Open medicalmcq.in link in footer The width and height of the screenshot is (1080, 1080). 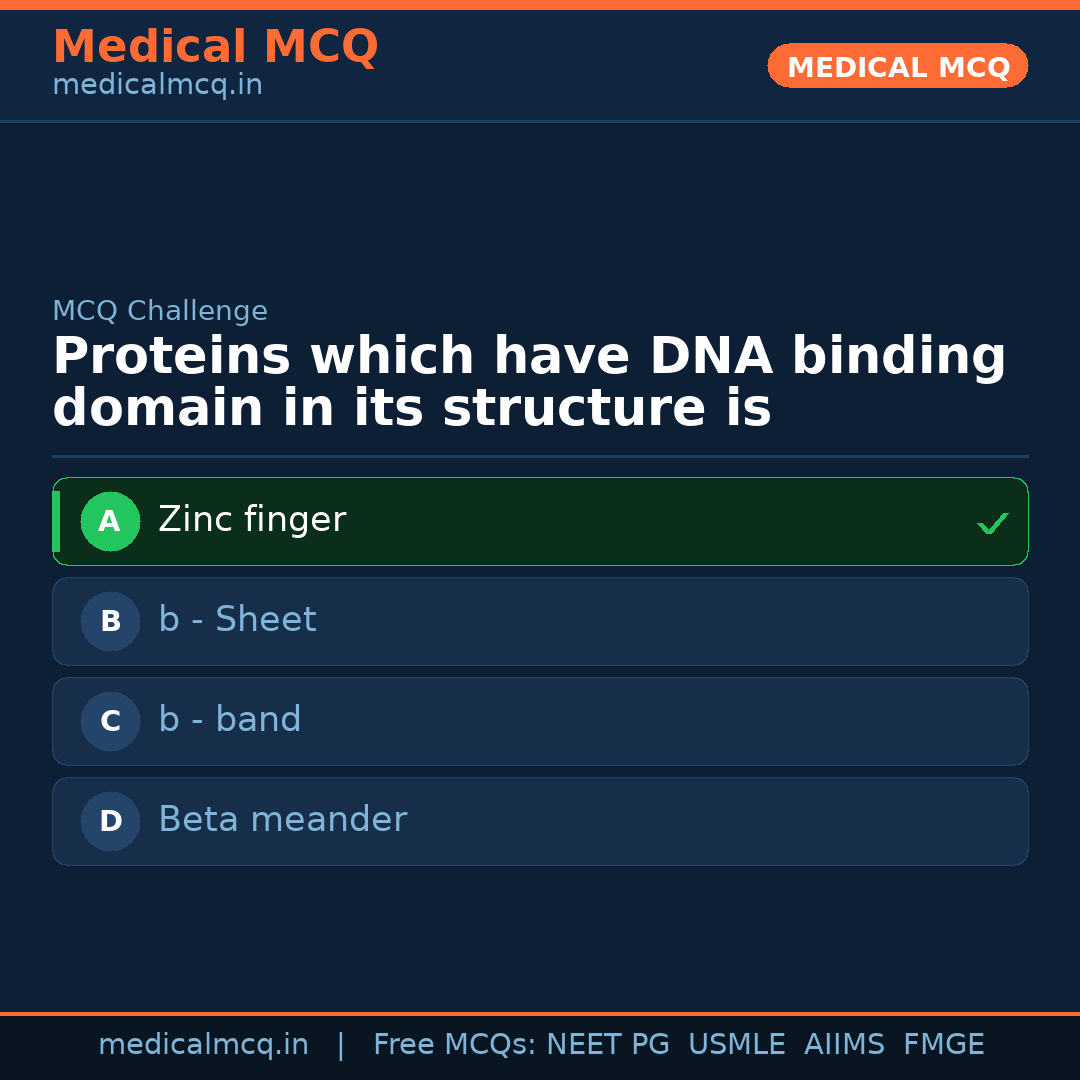[x=203, y=1045]
